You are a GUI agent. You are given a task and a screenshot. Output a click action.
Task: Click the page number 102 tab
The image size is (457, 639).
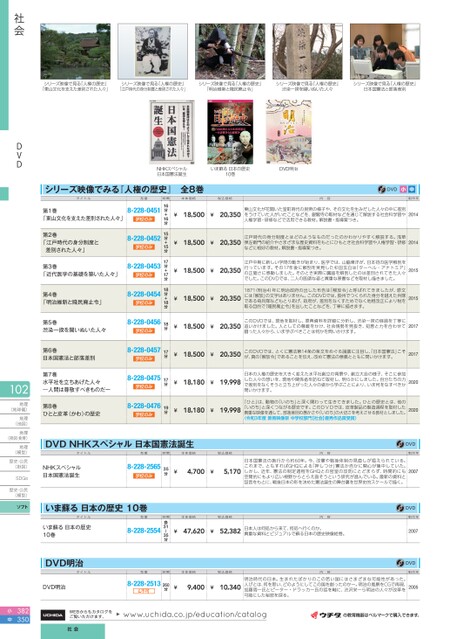15,389
